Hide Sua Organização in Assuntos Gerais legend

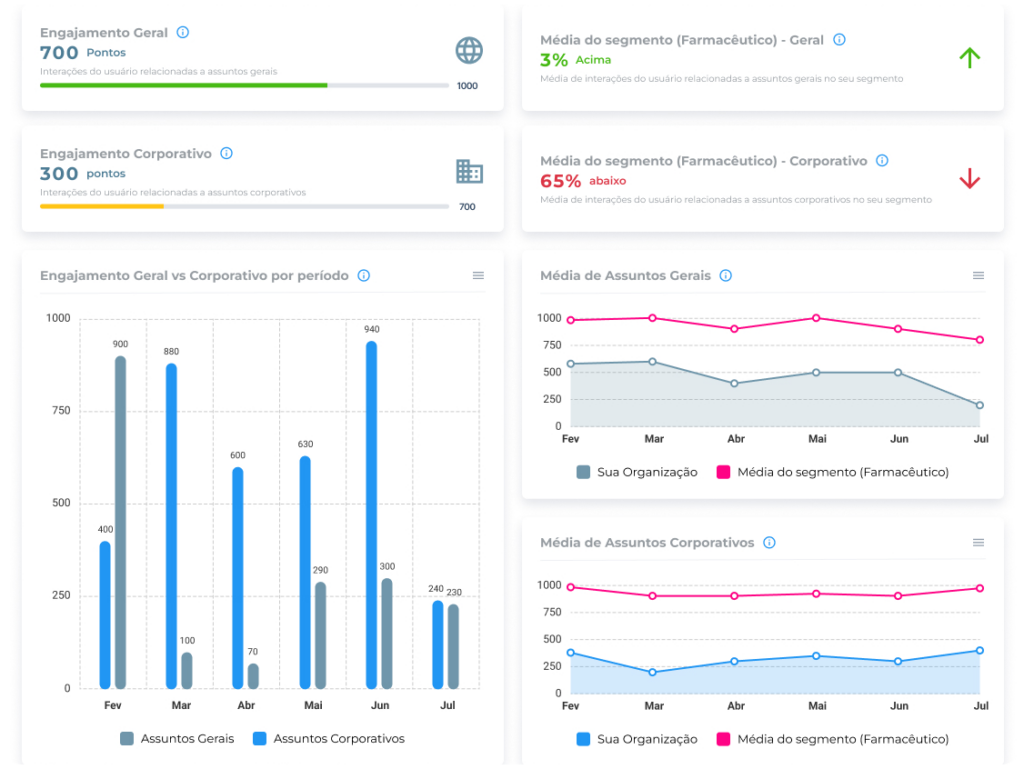point(636,472)
